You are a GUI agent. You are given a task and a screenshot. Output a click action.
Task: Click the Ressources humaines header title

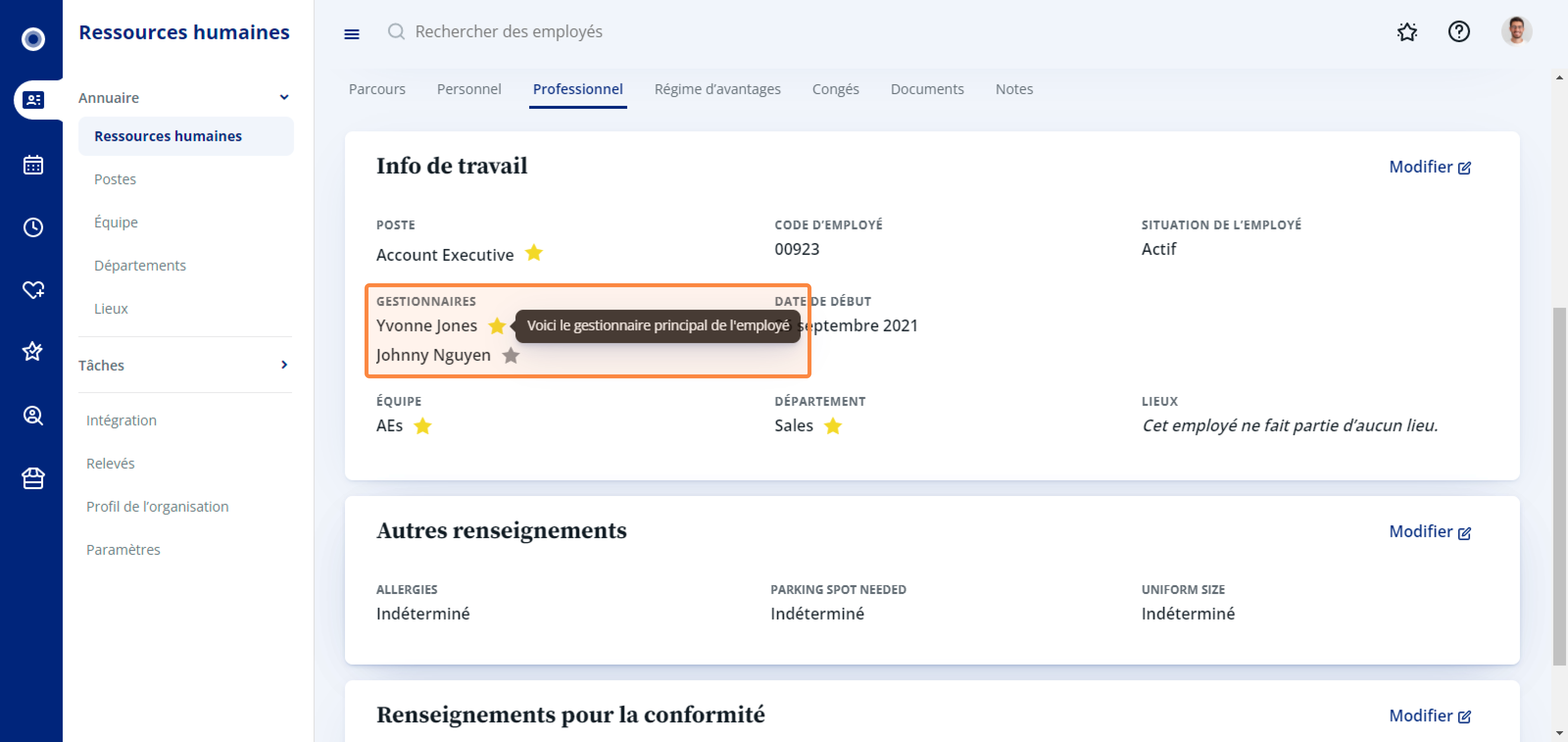pos(184,32)
